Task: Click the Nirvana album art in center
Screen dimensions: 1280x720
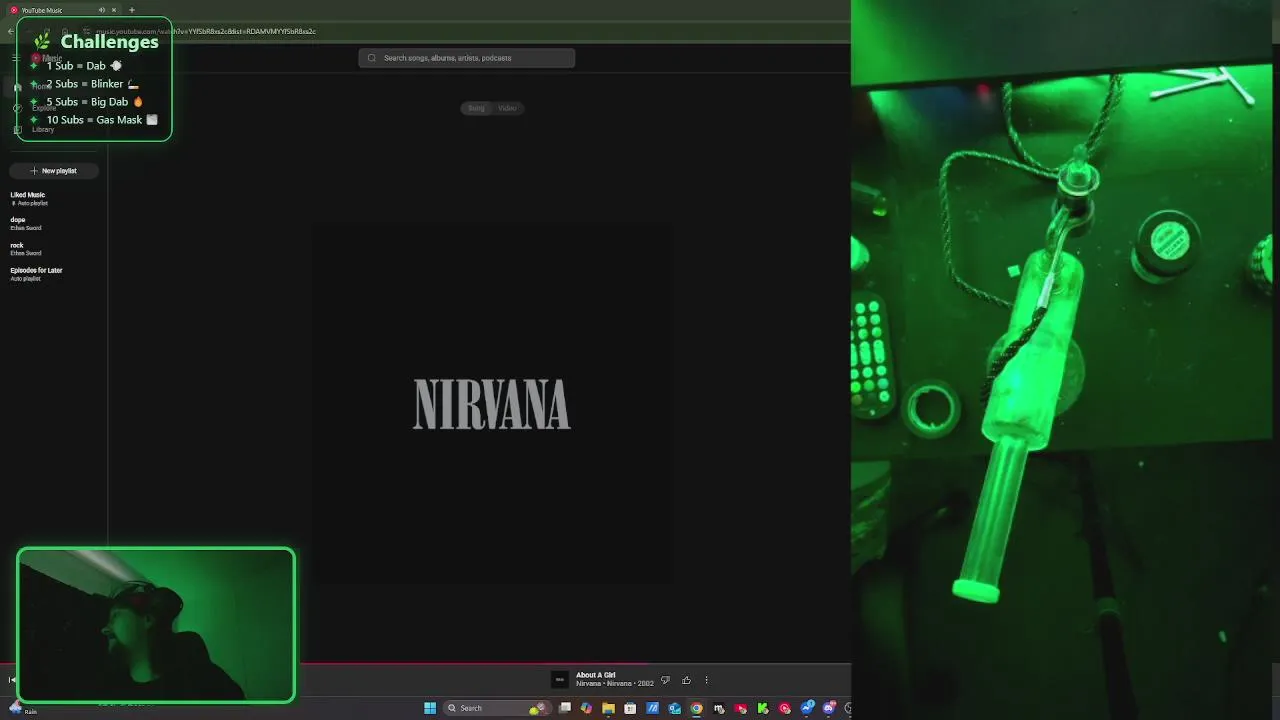Action: pos(491,404)
